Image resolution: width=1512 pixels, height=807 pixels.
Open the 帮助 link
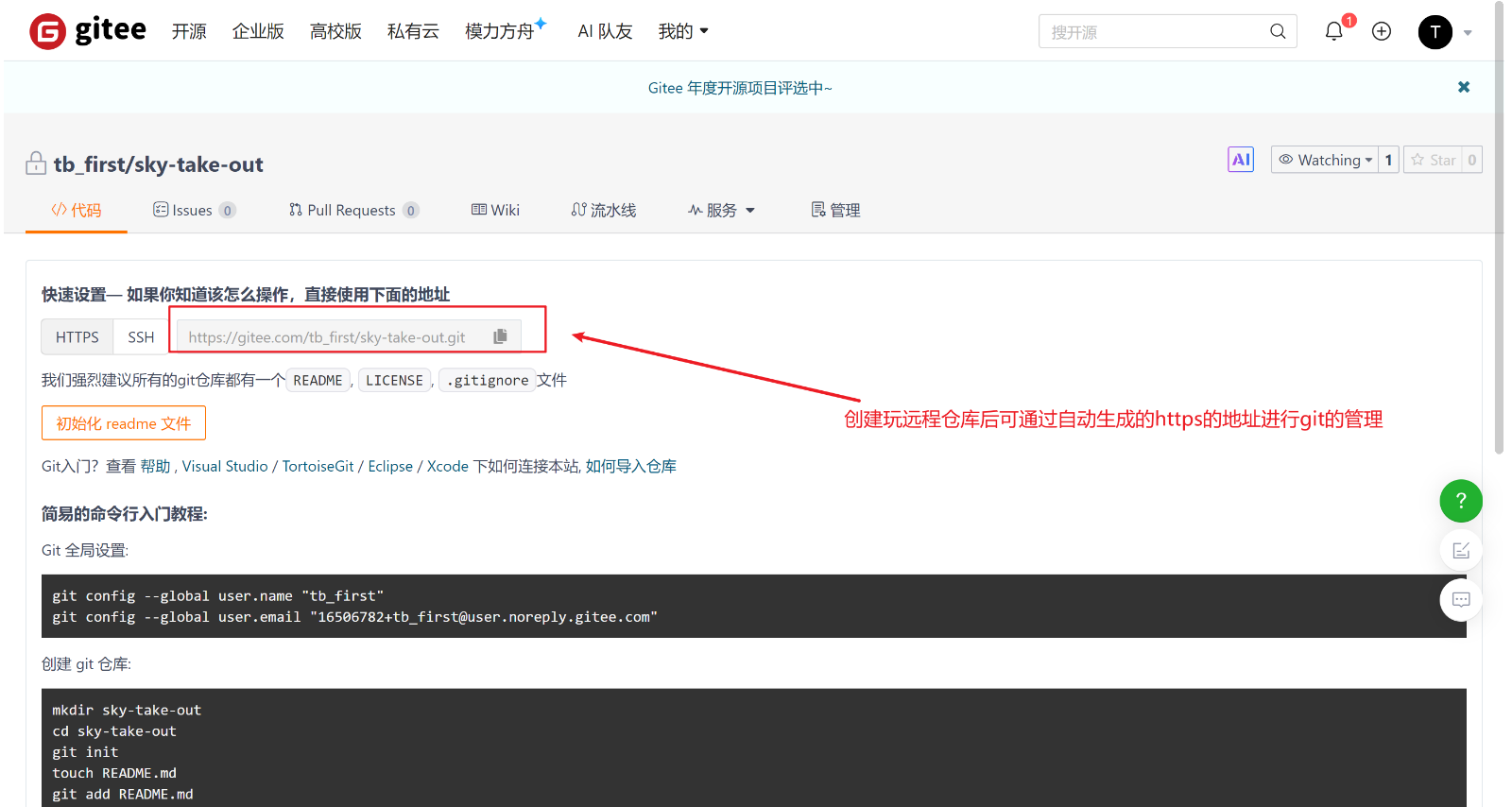(155, 466)
